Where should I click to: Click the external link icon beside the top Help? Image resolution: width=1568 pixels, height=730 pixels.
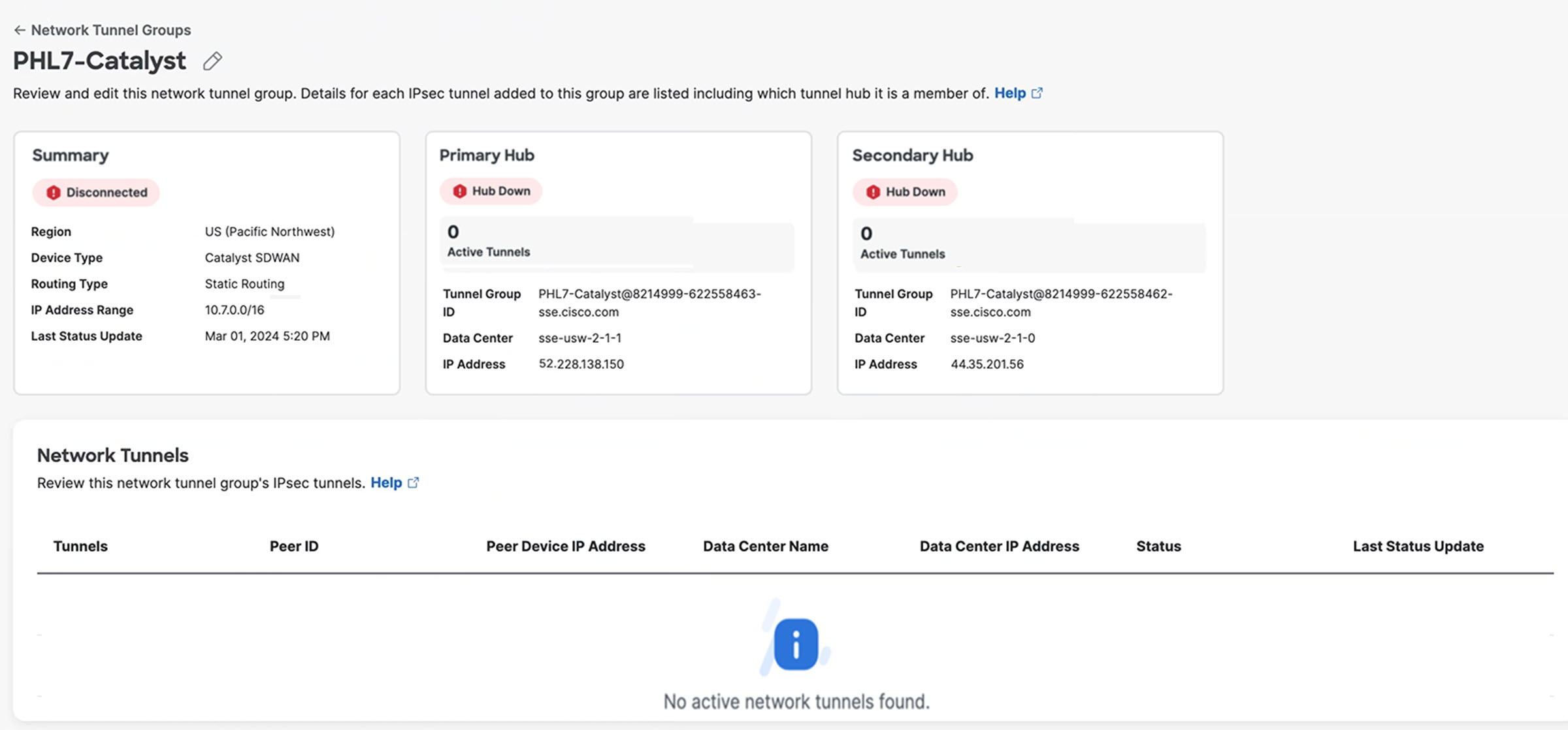click(x=1037, y=93)
